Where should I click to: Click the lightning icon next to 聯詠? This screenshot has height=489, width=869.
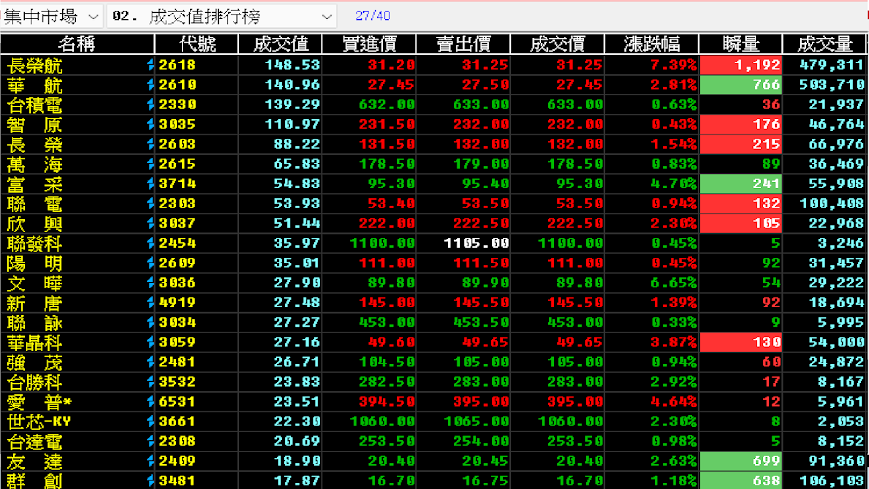coord(150,323)
